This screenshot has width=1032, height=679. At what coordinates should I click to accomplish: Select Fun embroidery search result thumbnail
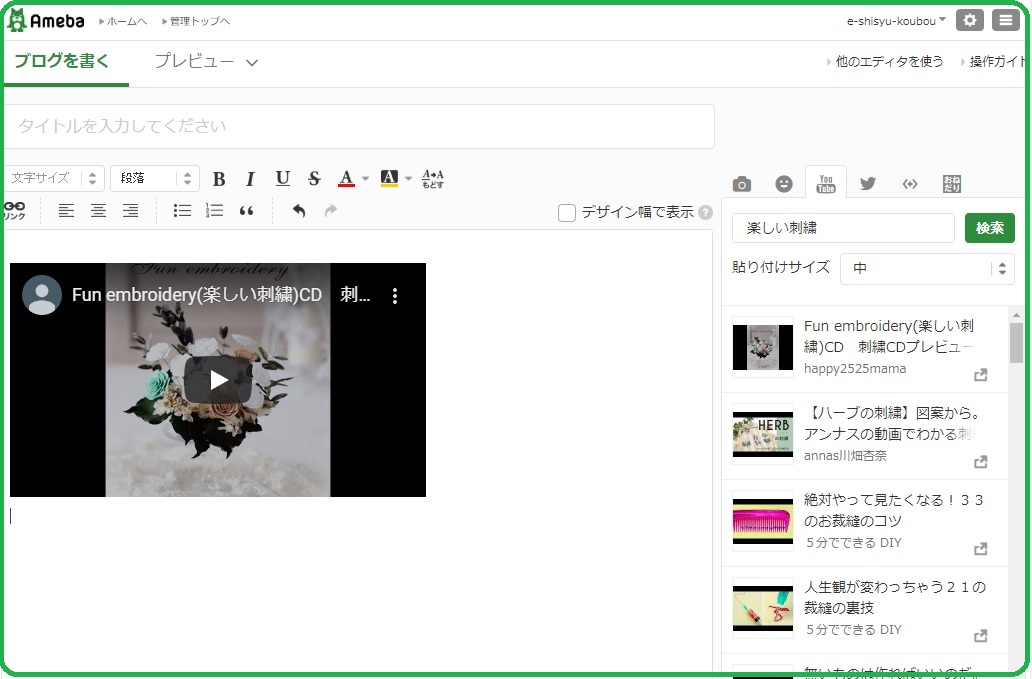[x=763, y=347]
